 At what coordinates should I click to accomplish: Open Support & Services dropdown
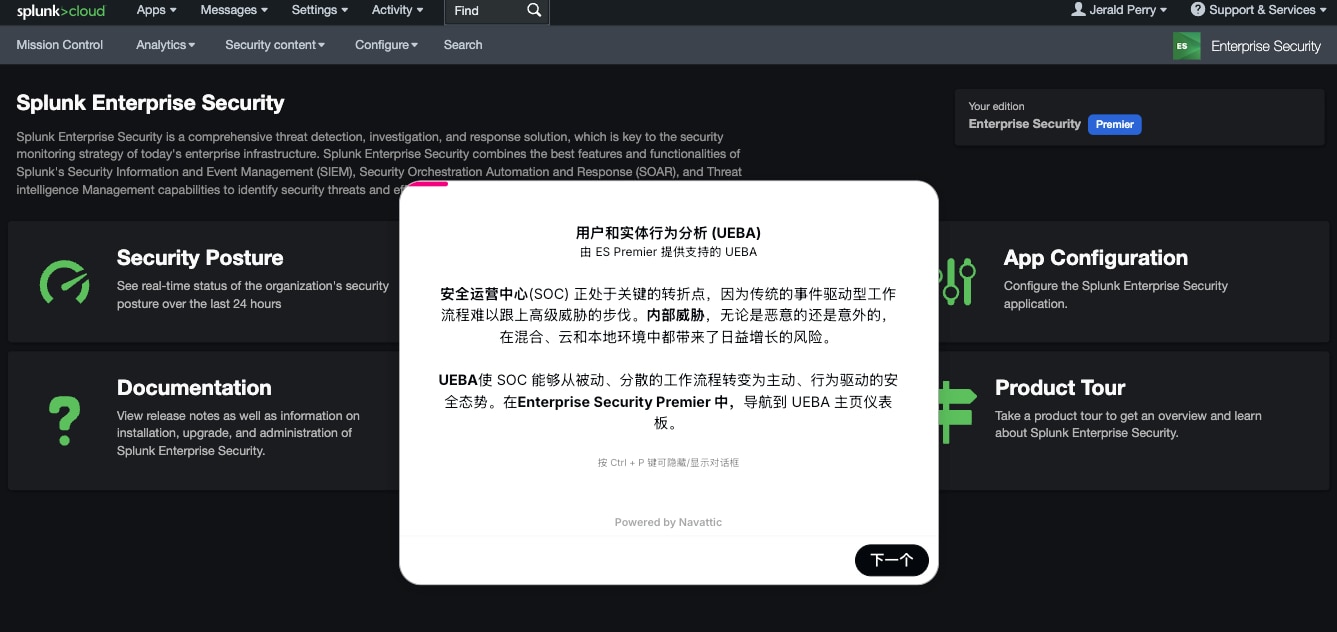(1259, 10)
